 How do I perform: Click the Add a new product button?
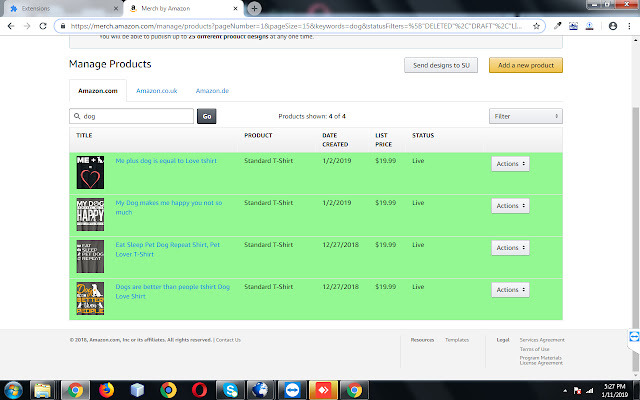tap(526, 65)
